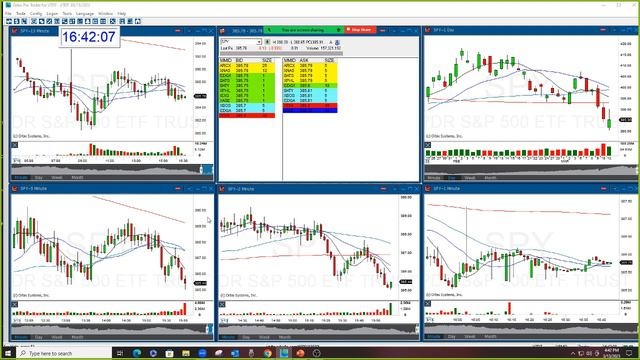640x360 pixels.
Task: Click the chart icon in SPY 15 Minute title bar
Action: point(15,31)
